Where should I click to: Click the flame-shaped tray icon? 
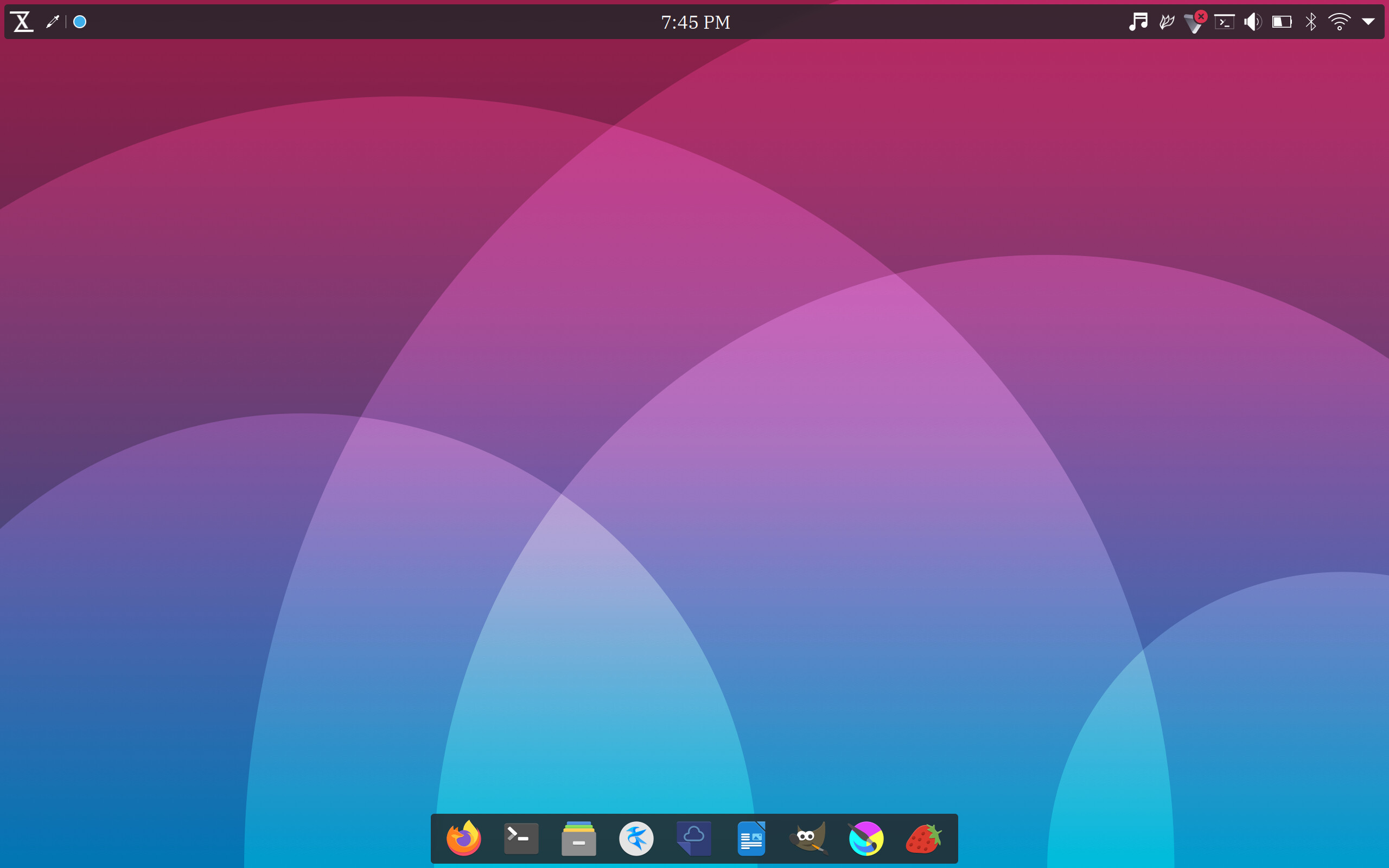[1167, 22]
